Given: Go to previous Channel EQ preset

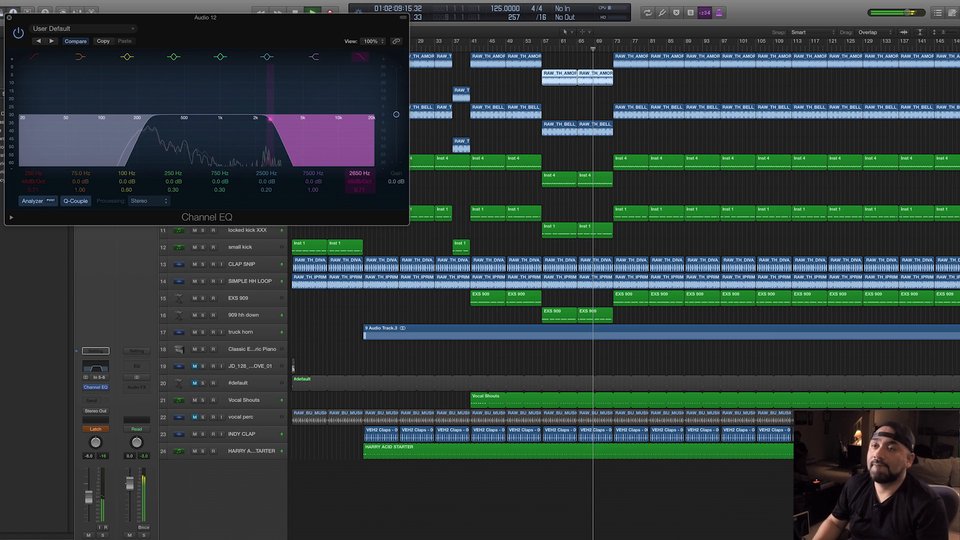Looking at the screenshot, I should pyautogui.click(x=39, y=41).
